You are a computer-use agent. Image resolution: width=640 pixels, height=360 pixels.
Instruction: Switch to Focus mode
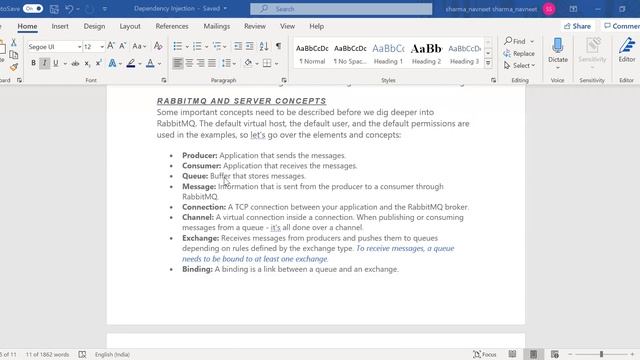(x=484, y=354)
